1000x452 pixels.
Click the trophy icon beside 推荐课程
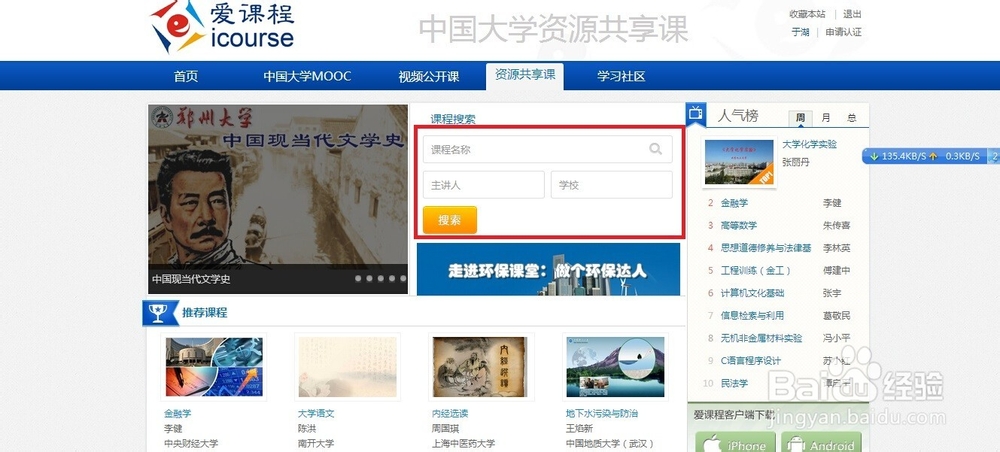coord(158,312)
